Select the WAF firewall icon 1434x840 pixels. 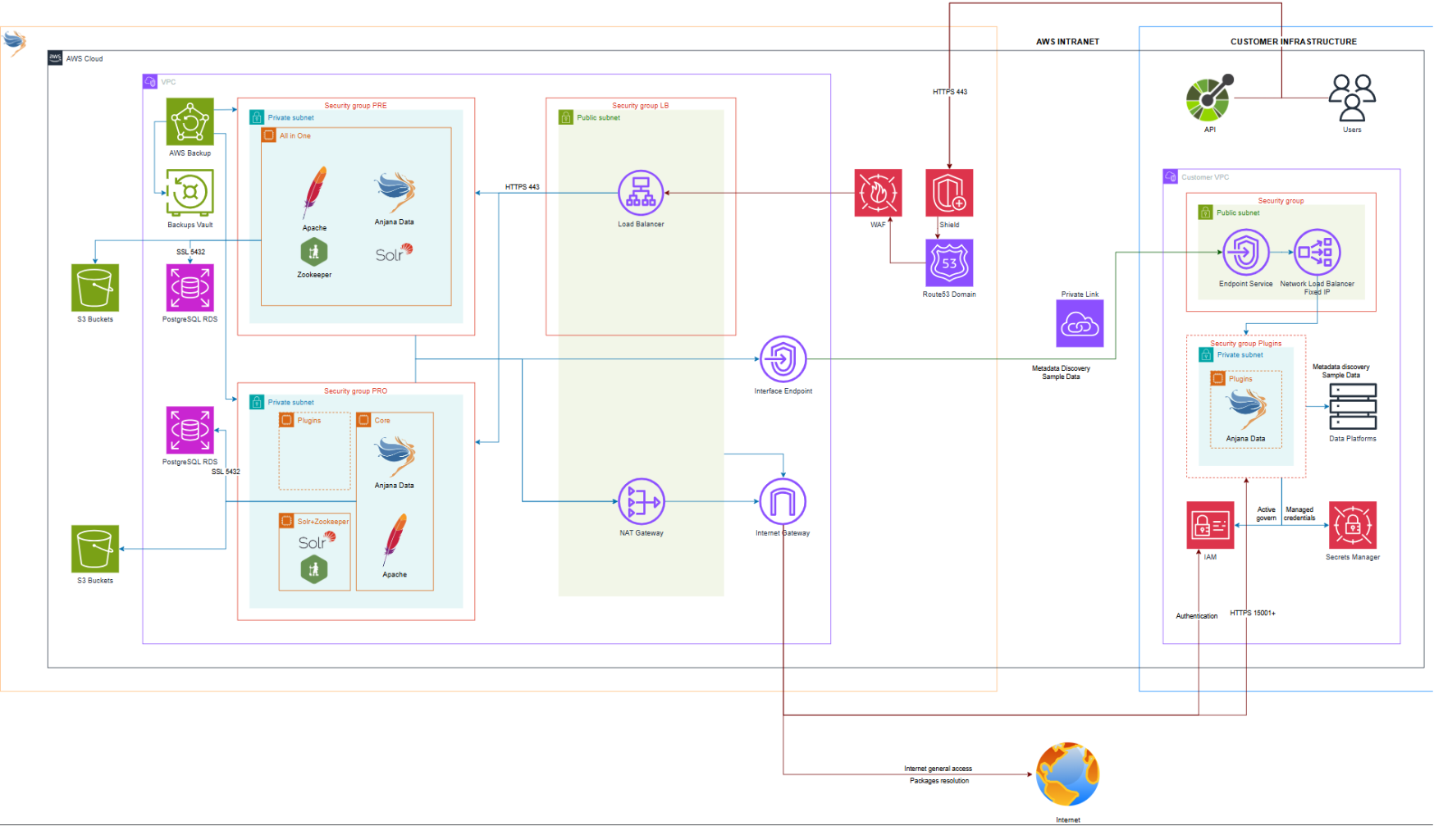[x=878, y=193]
